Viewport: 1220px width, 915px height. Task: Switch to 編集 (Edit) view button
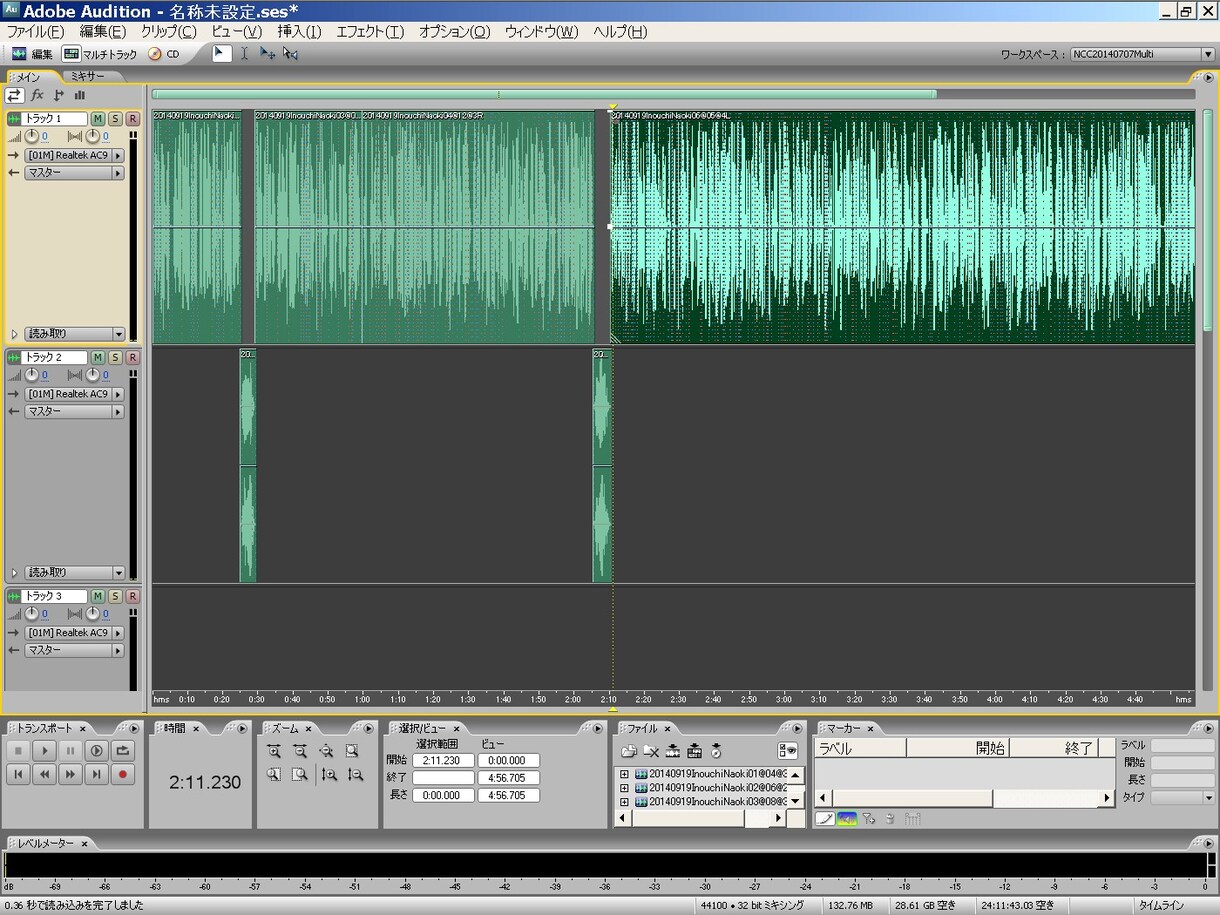[33, 54]
